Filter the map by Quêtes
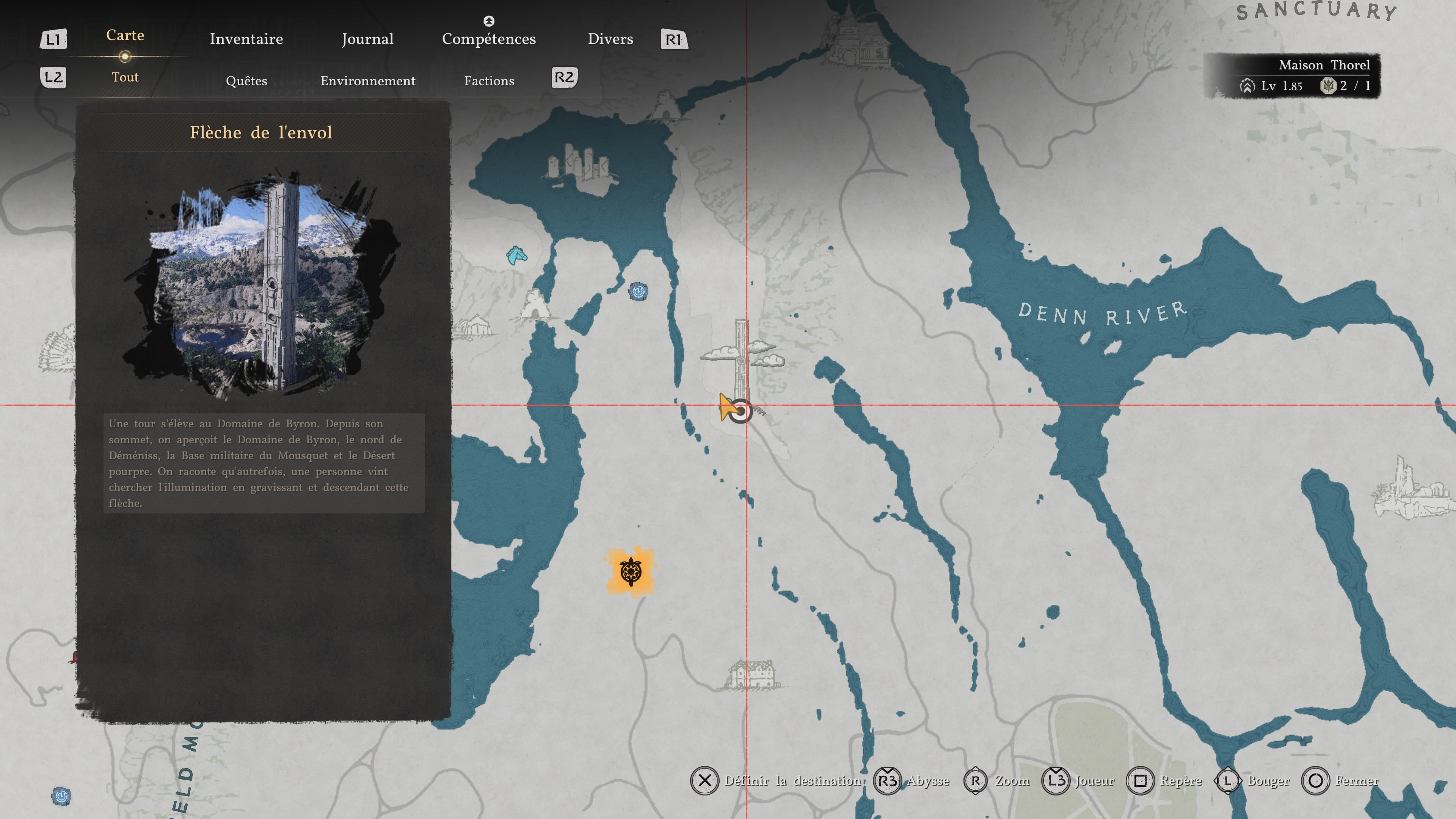This screenshot has width=1456, height=819. (x=246, y=81)
